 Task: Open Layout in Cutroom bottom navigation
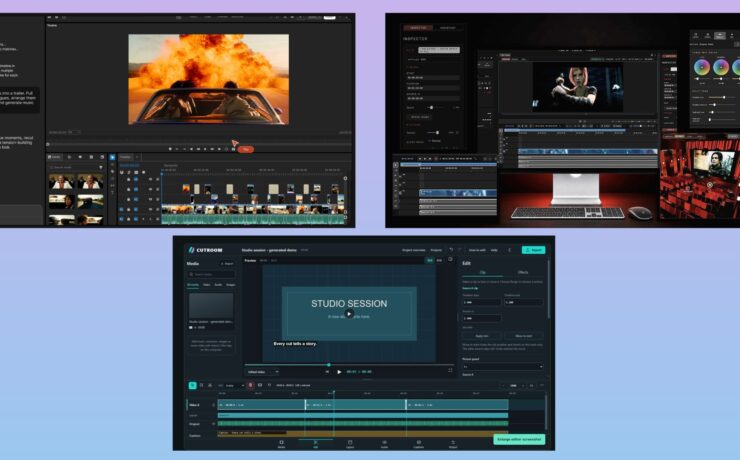point(350,444)
